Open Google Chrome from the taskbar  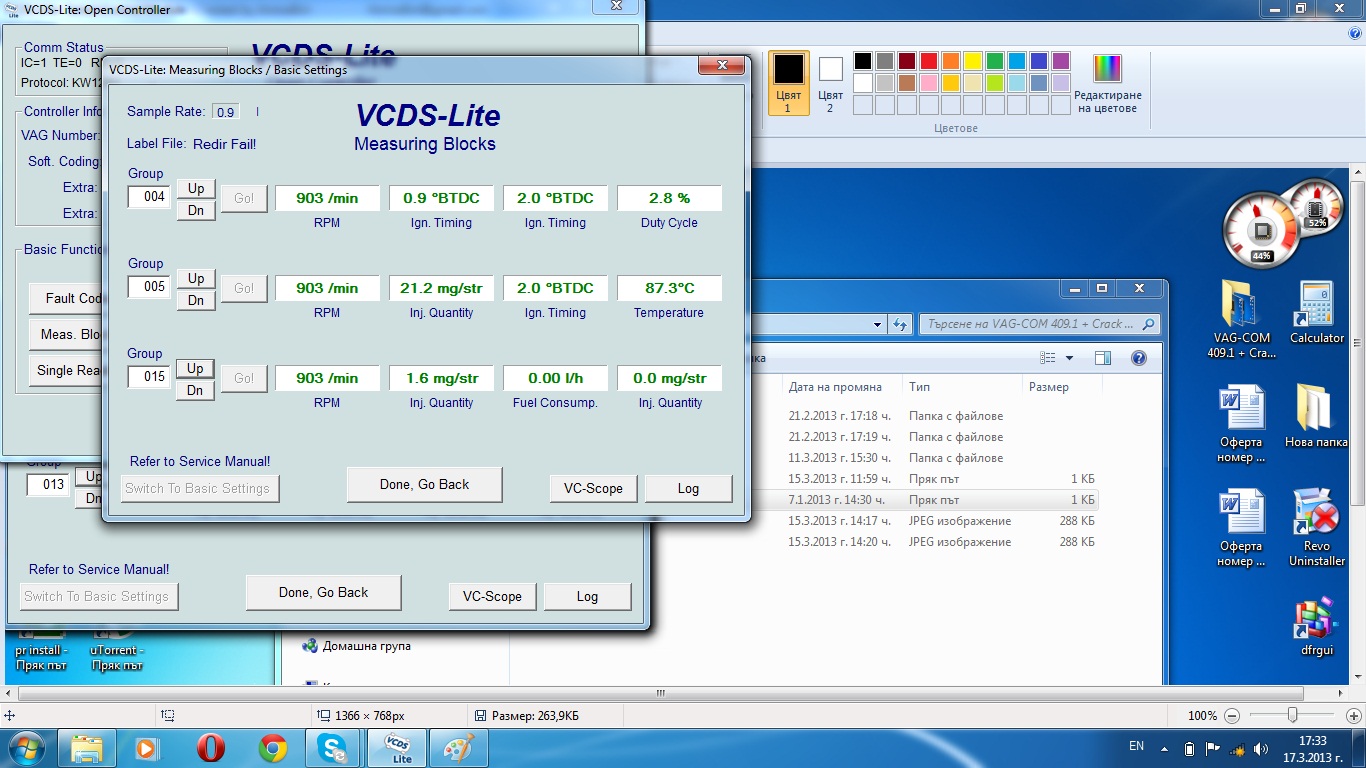point(272,748)
